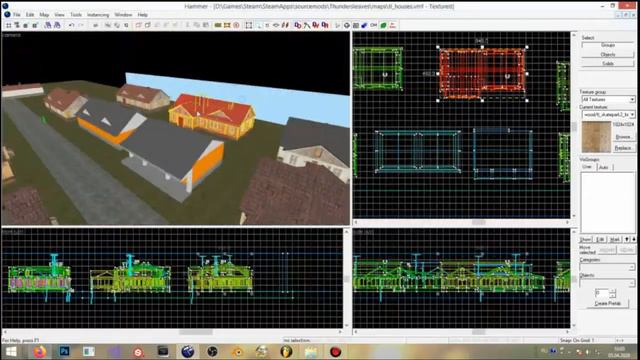The image size is (640, 360).
Task: Open the Instancing menu
Action: click(98, 15)
